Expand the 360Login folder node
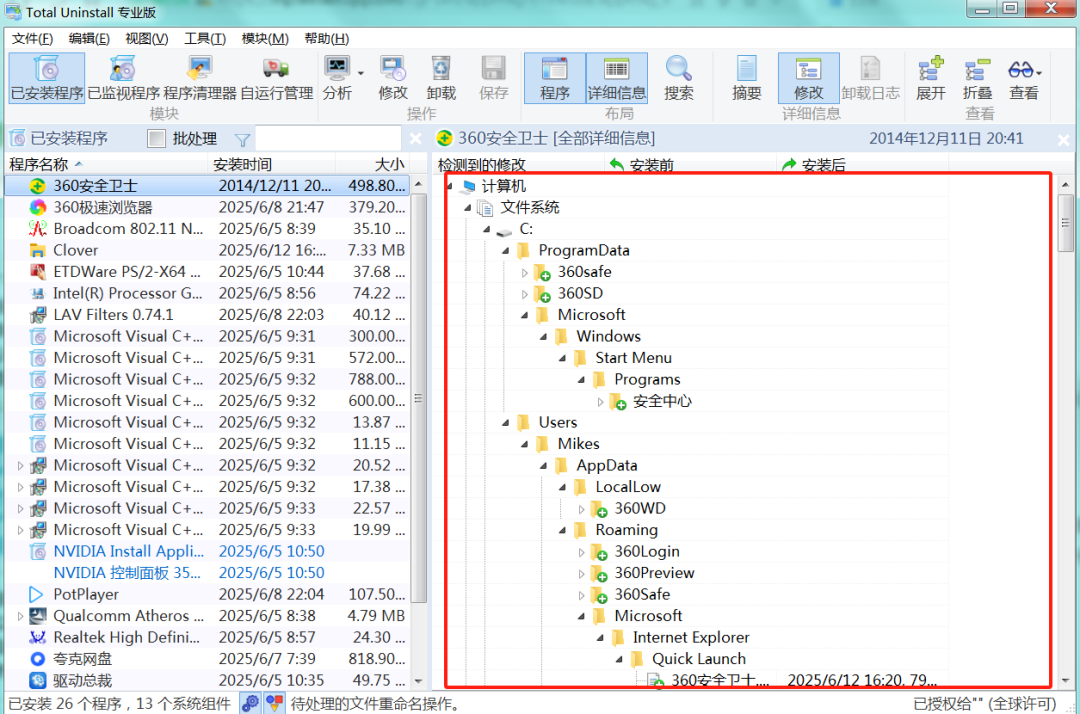Image resolution: width=1080 pixels, height=714 pixels. click(582, 552)
